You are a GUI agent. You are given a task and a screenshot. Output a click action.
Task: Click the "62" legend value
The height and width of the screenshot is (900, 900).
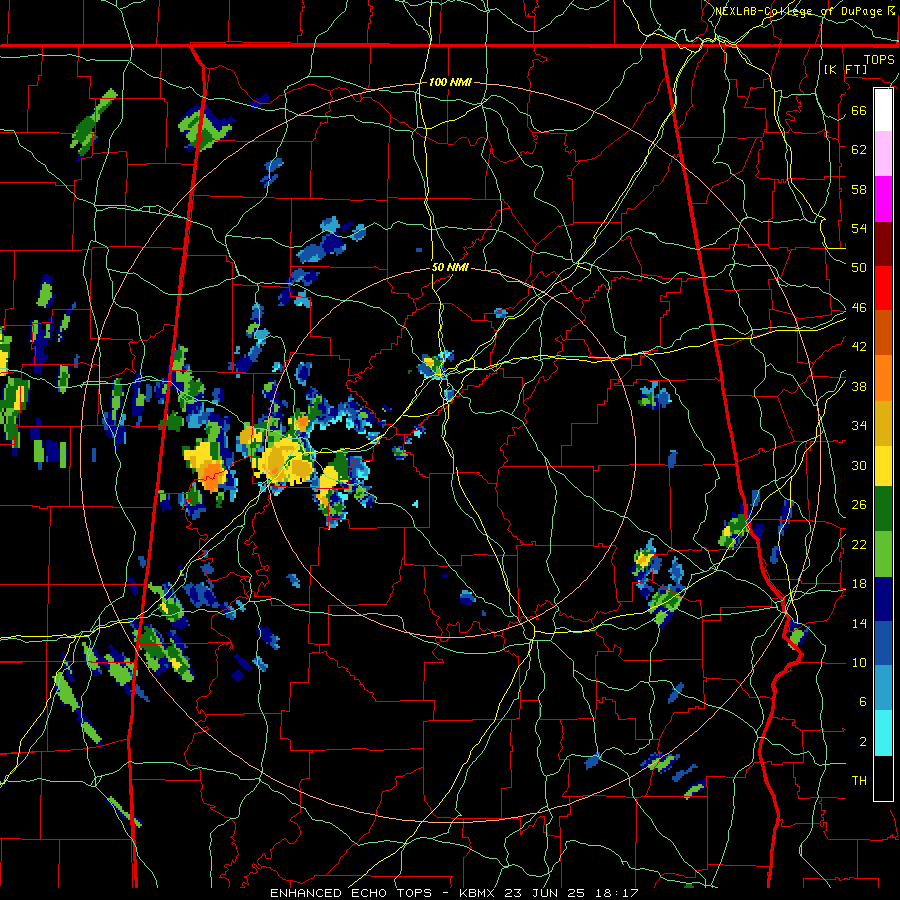click(859, 150)
